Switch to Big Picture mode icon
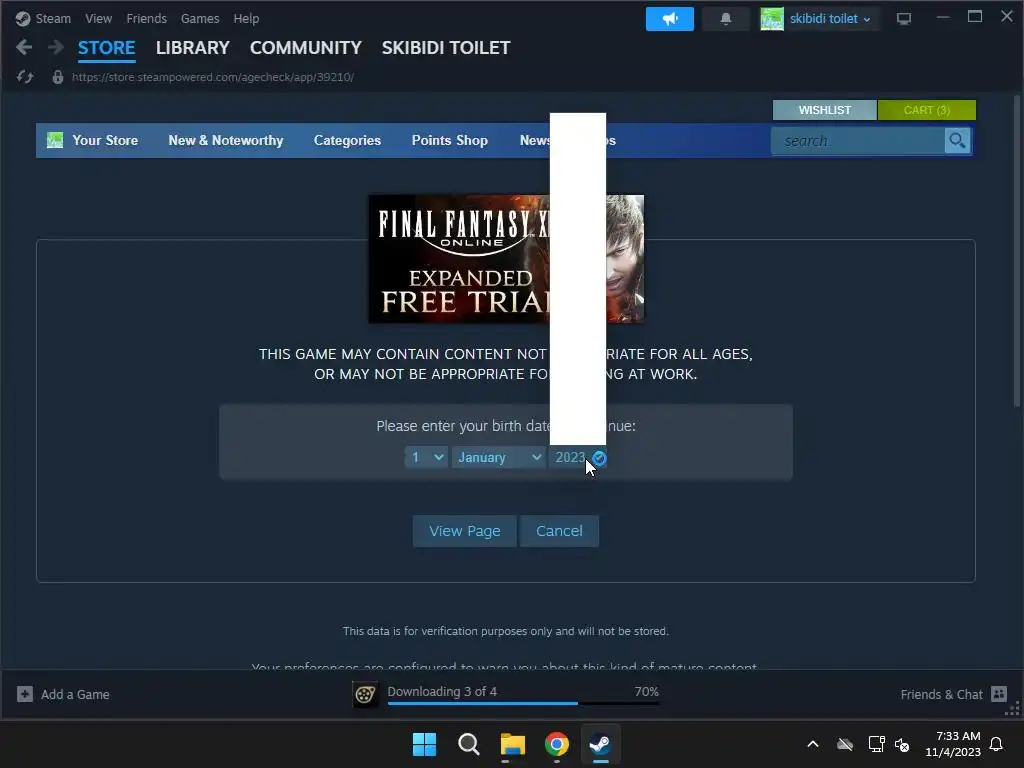 tap(904, 19)
